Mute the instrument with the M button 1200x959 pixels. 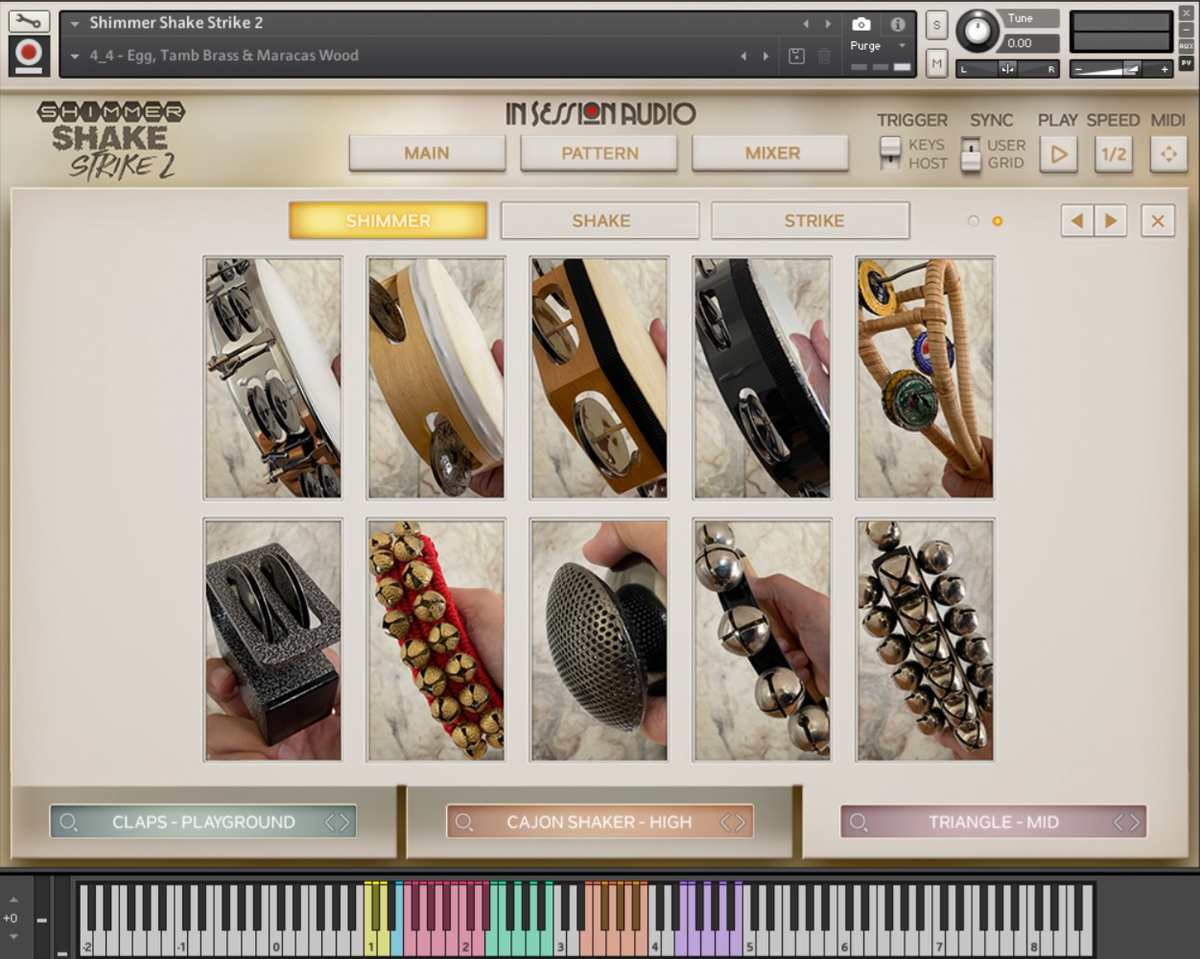pos(936,62)
